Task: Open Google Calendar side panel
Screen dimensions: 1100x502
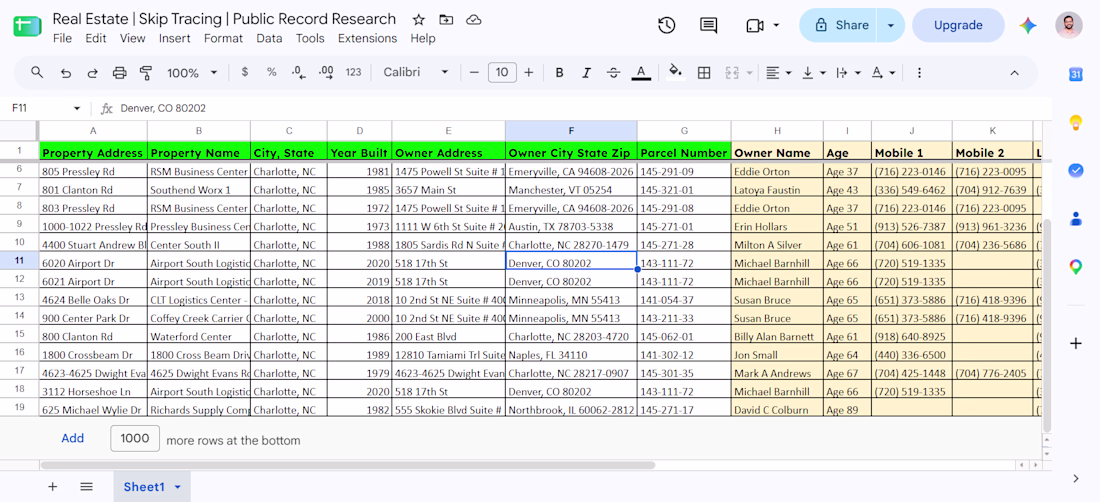Action: (1075, 74)
